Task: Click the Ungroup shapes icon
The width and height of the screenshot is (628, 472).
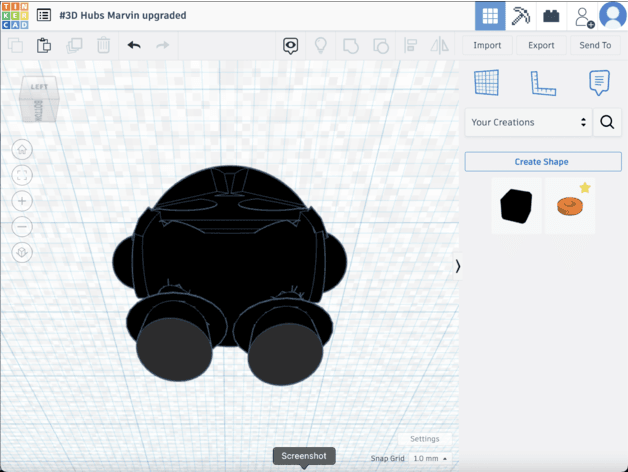Action: [381, 46]
